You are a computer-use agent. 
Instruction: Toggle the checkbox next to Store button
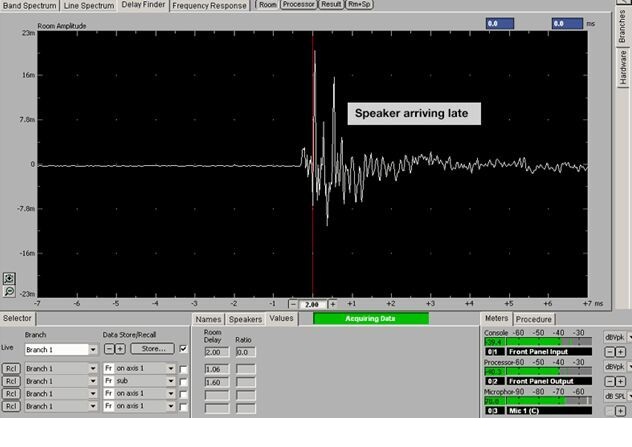(x=181, y=349)
